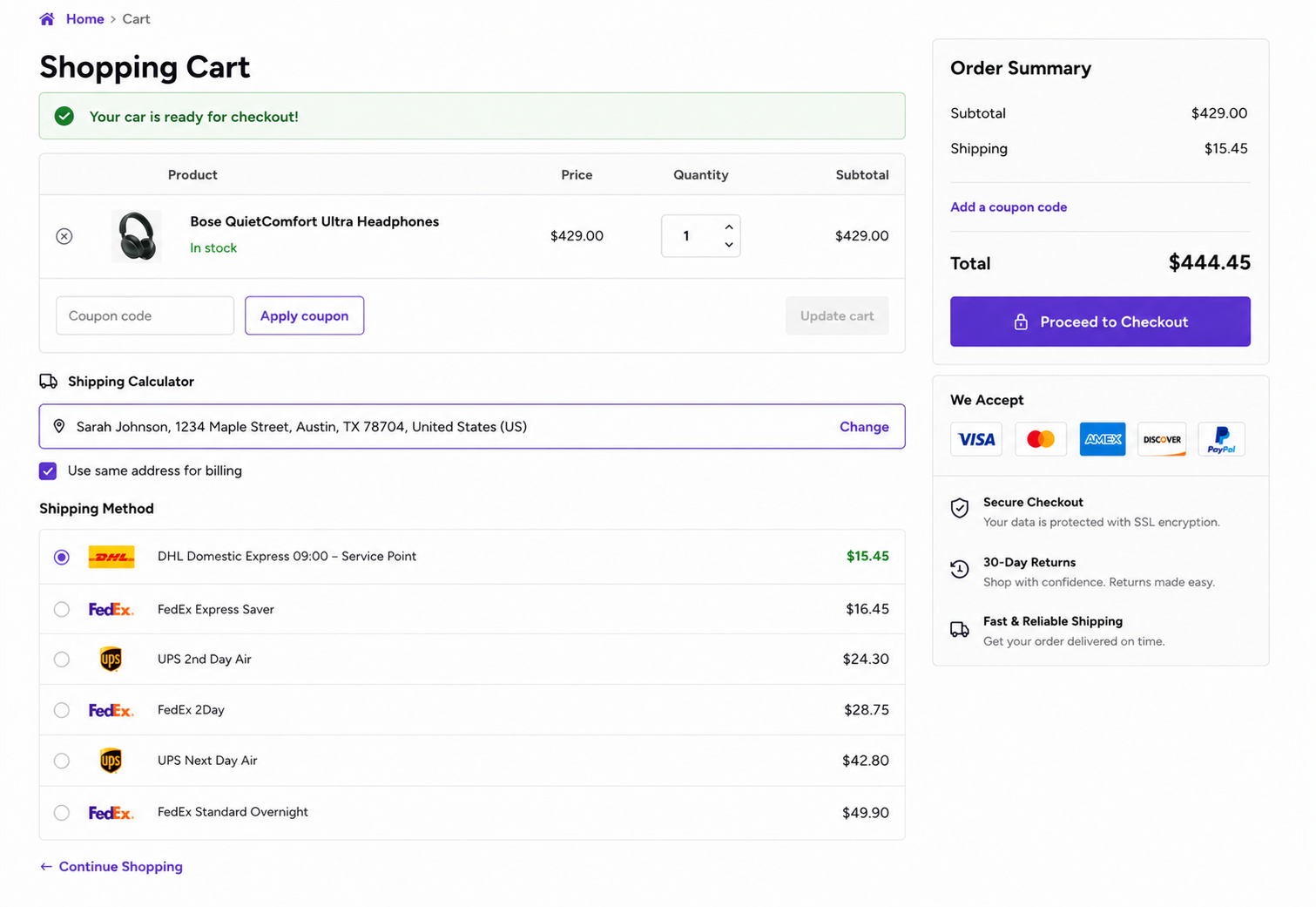Open the Home breadcrumb link

point(84,19)
